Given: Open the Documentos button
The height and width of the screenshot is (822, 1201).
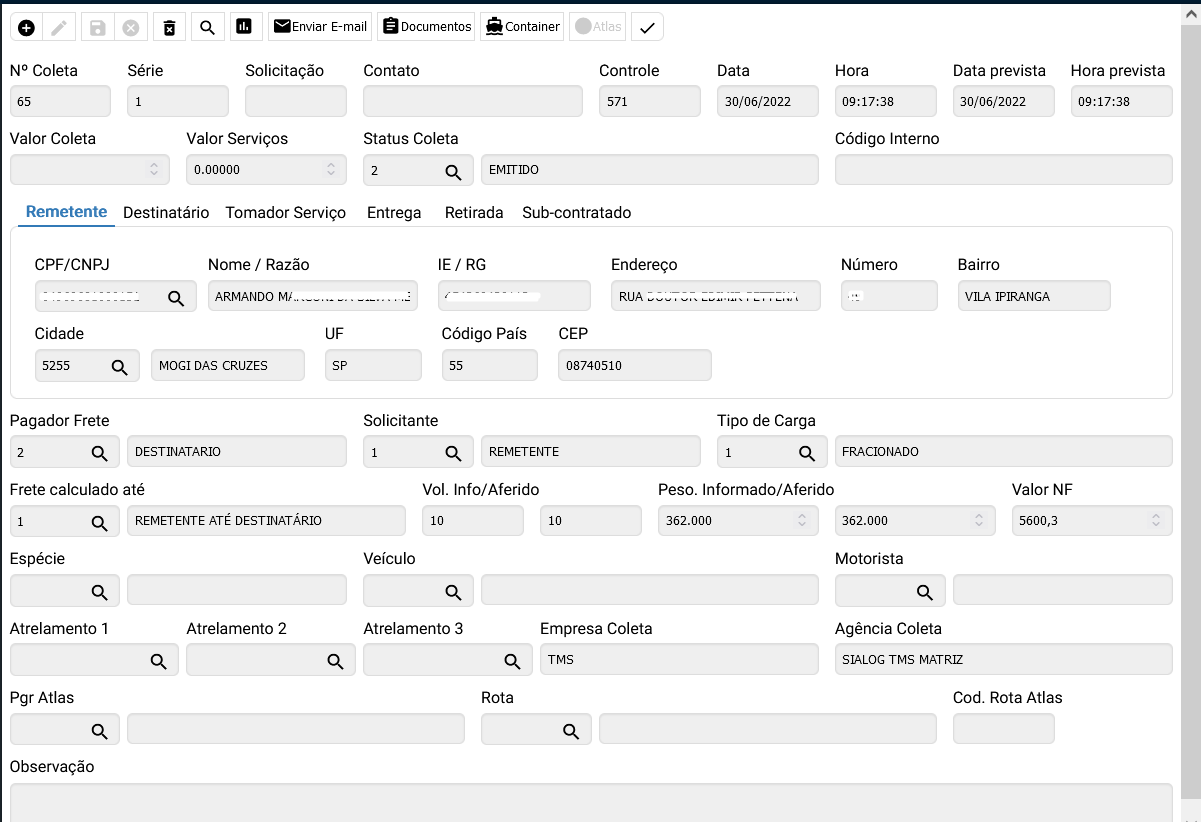Looking at the screenshot, I should pyautogui.click(x=427, y=27).
